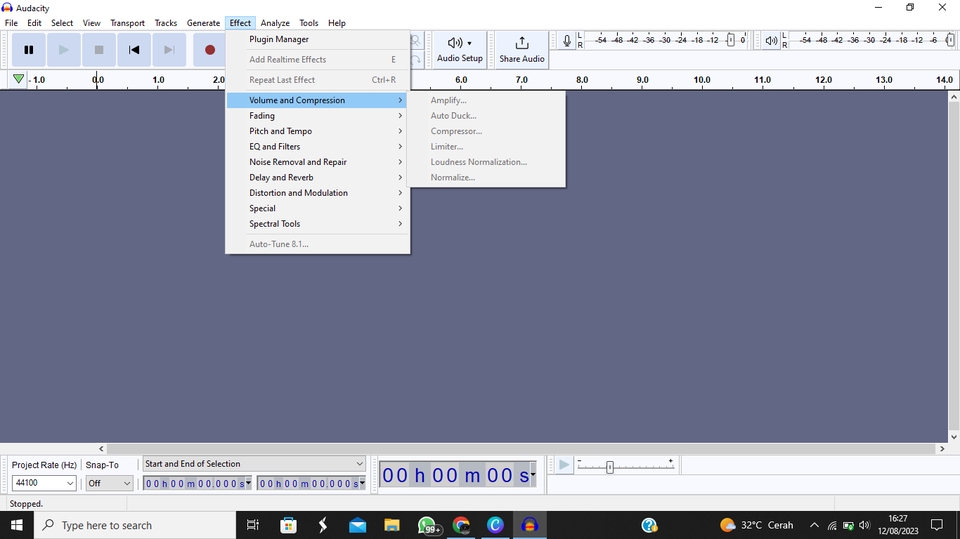Open the selection end time format arrow
960x539 pixels.
tap(362, 483)
